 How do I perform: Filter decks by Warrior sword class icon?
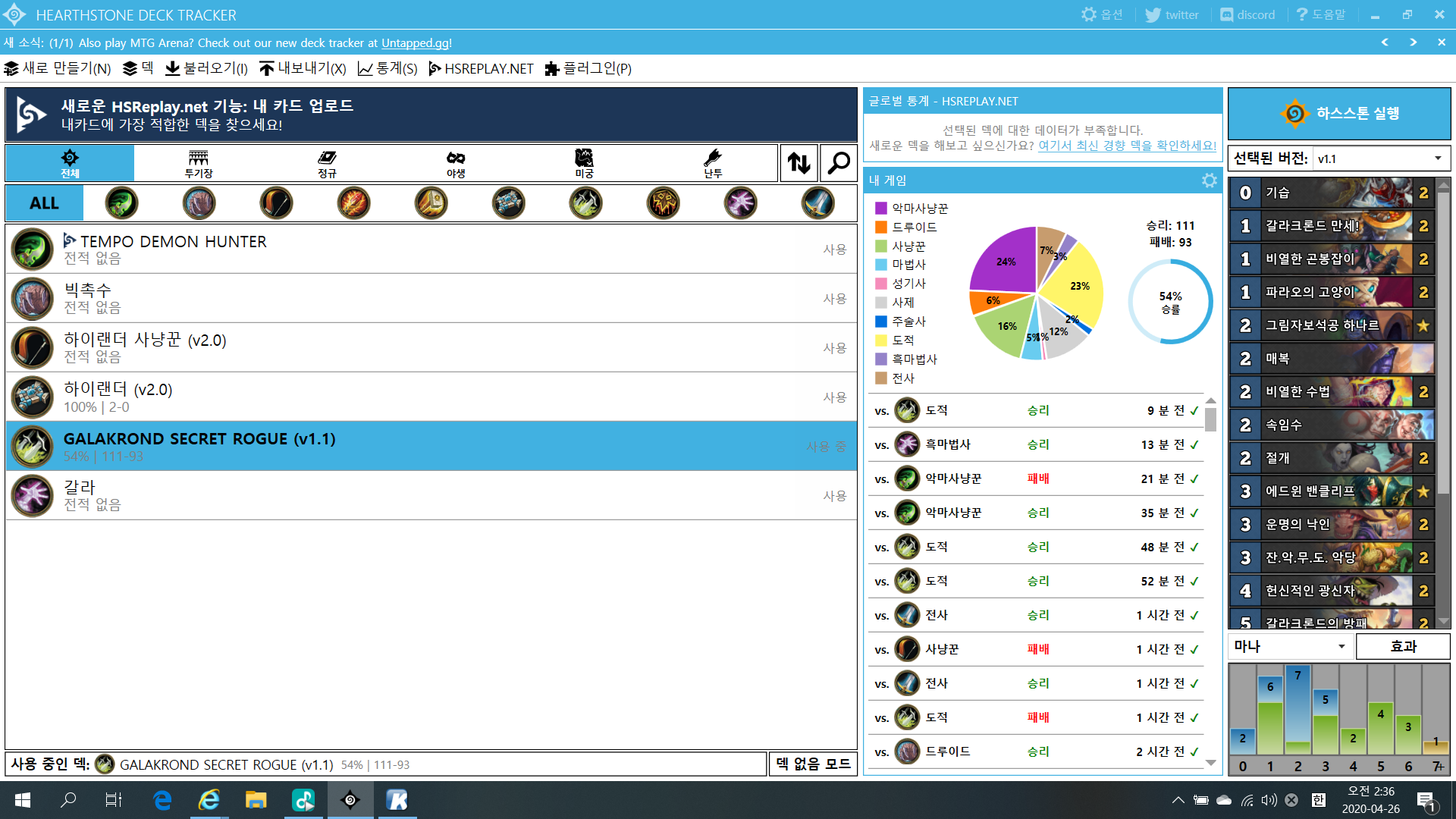(817, 203)
